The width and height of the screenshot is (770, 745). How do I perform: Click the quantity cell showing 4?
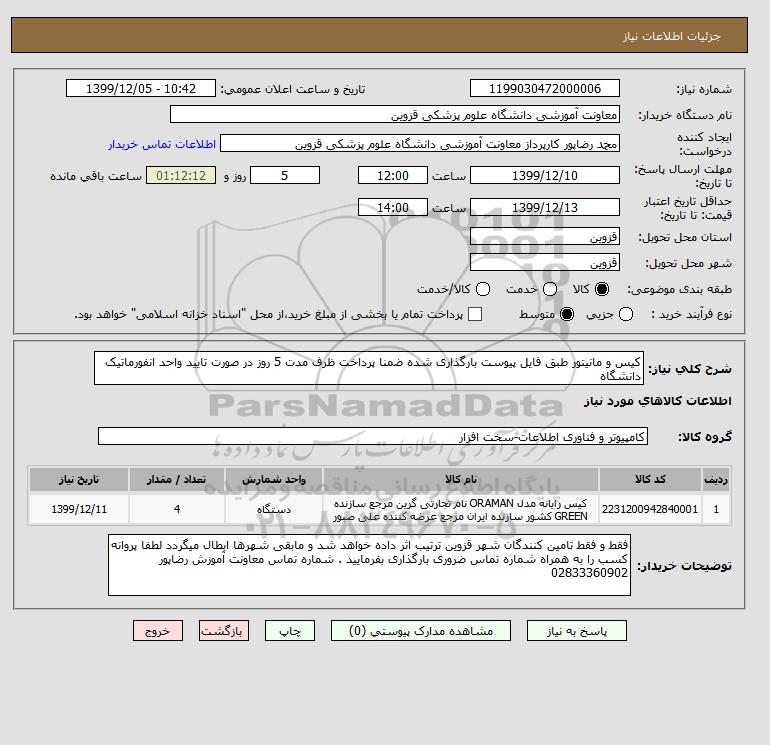pos(177,509)
